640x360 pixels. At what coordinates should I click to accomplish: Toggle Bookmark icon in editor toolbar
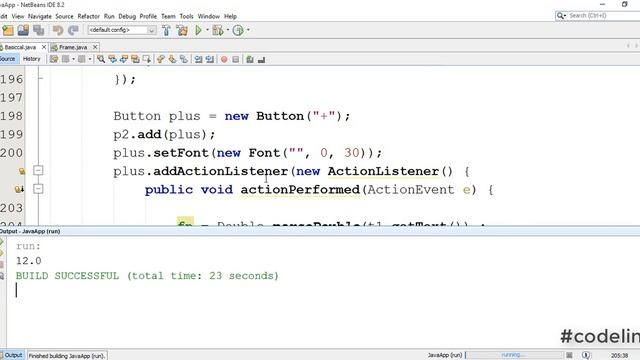[x=184, y=60]
